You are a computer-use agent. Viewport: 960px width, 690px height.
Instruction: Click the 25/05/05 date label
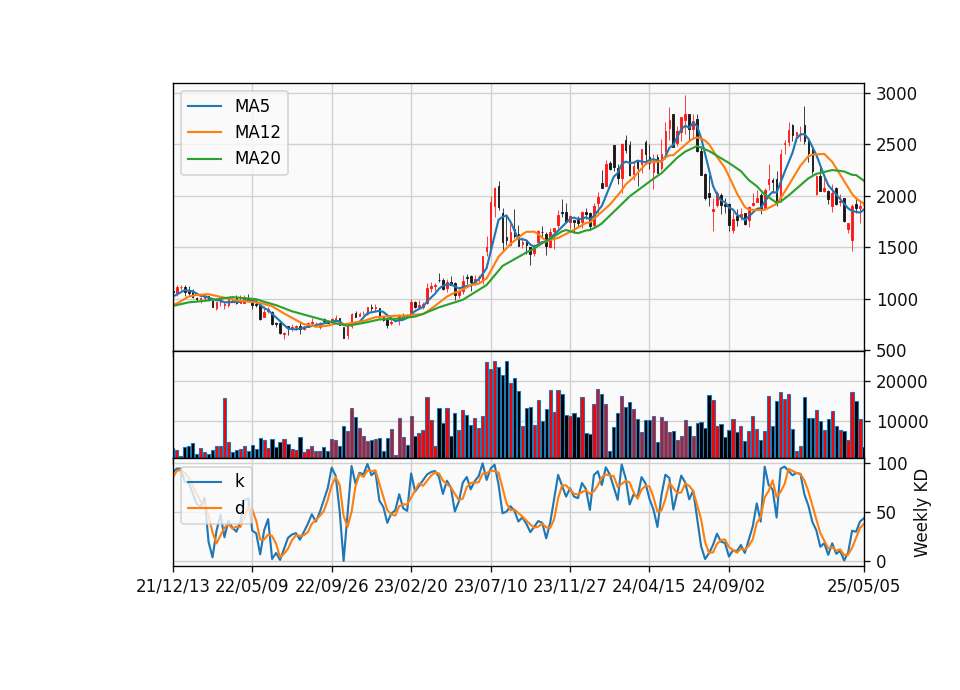[864, 586]
